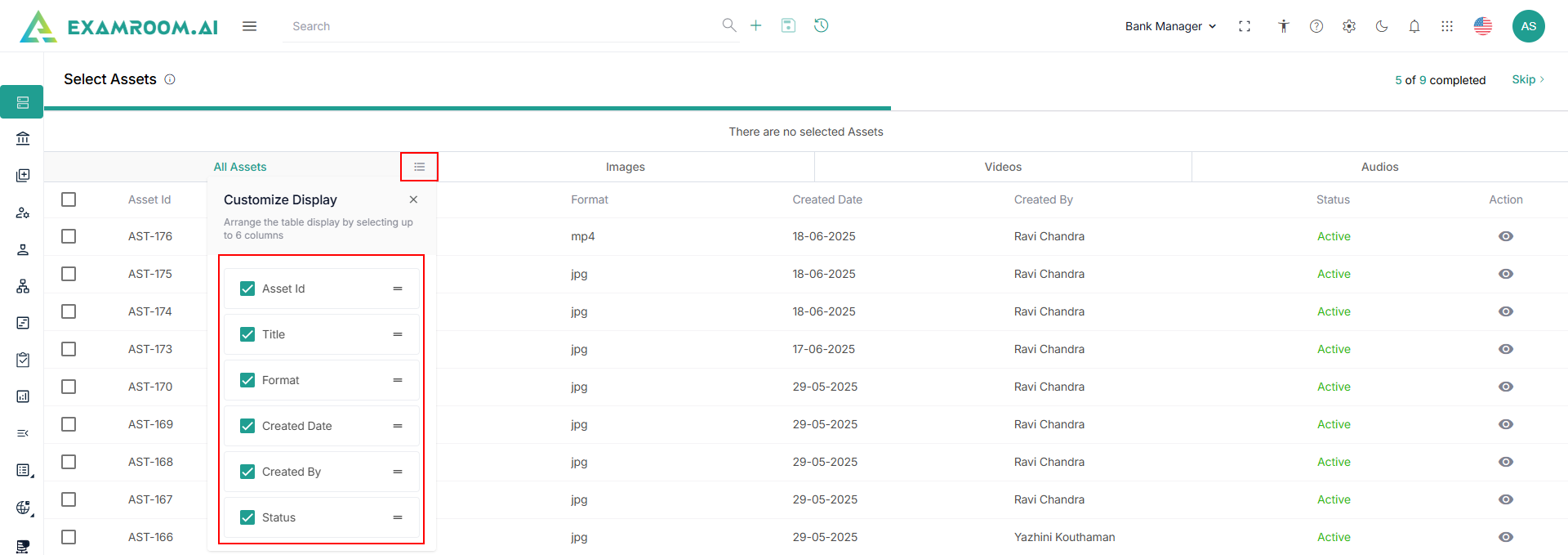Viewport: 1568px width, 555px height.
Task: Switch to the Images tab
Action: click(625, 167)
